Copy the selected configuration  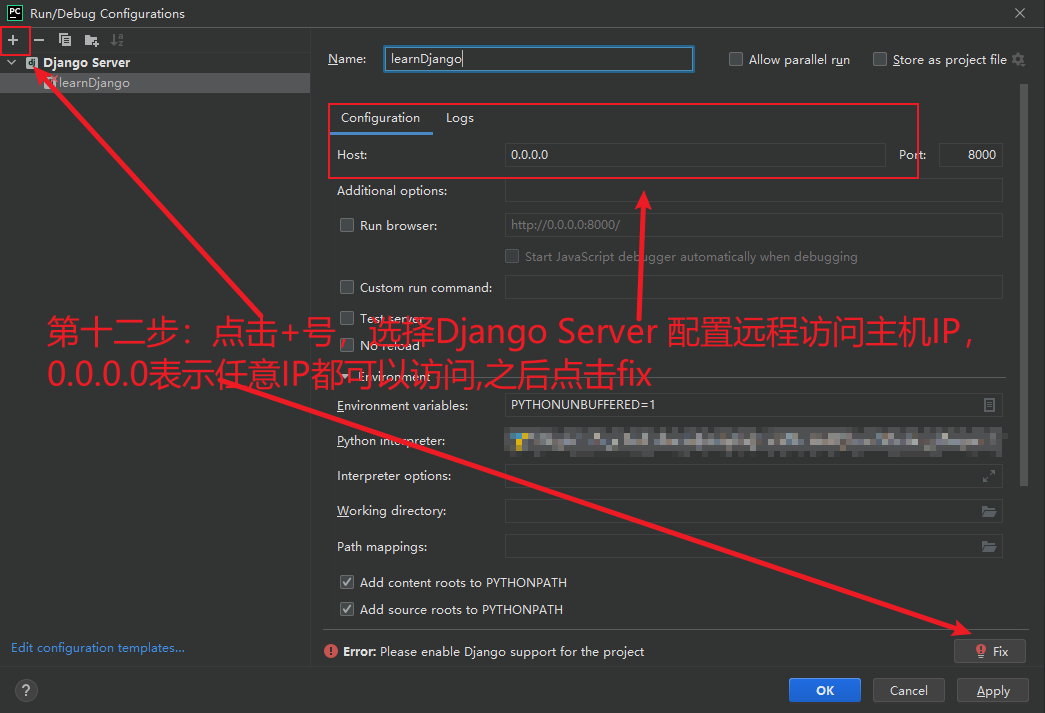coord(65,40)
